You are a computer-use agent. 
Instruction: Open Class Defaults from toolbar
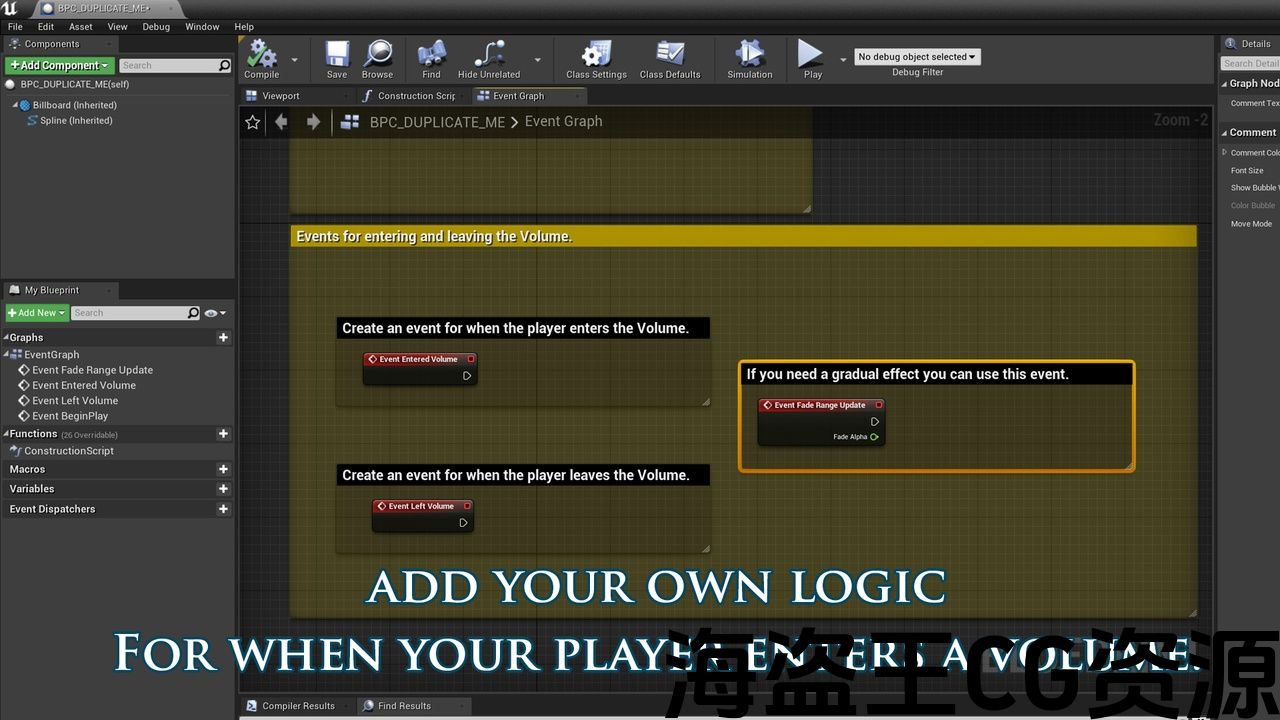coord(669,55)
